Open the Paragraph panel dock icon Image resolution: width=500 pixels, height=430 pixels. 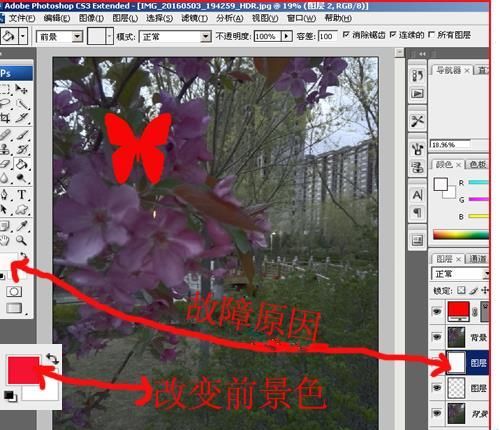pos(417,212)
